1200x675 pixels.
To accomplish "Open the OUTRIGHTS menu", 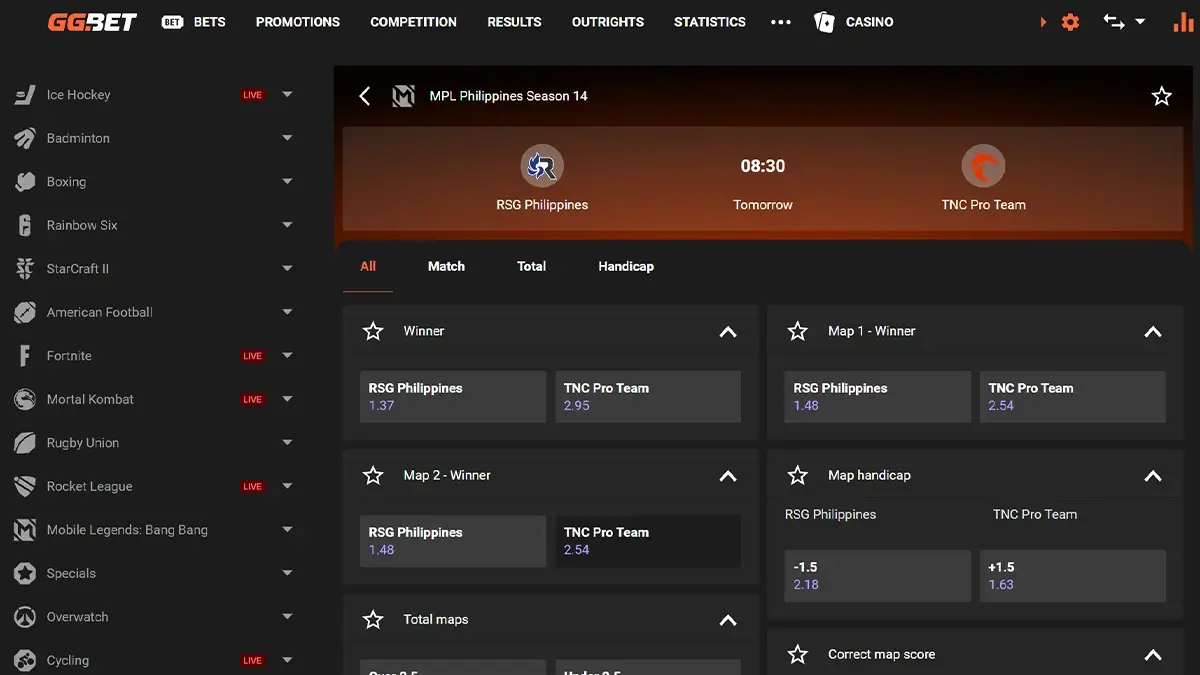I will (608, 21).
